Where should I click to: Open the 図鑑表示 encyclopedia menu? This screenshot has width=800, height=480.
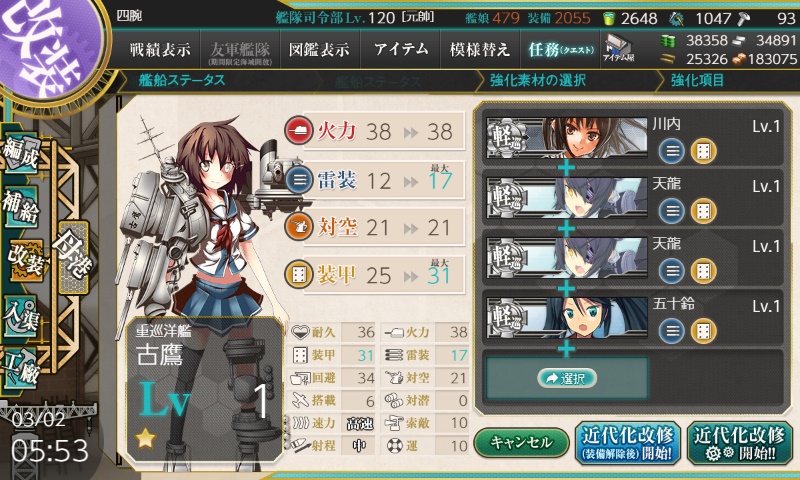point(319,49)
